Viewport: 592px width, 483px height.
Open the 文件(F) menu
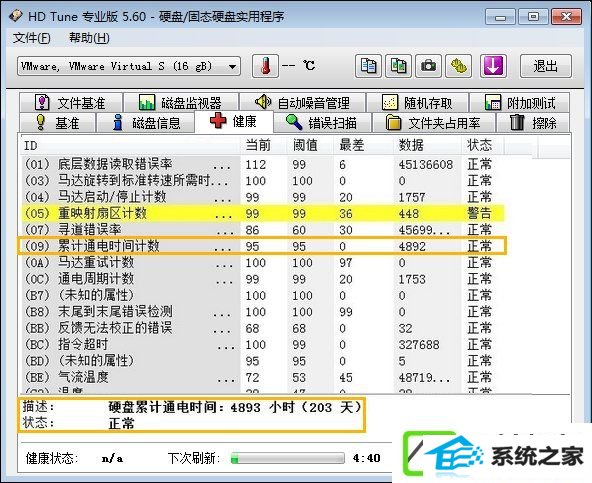tap(32, 38)
